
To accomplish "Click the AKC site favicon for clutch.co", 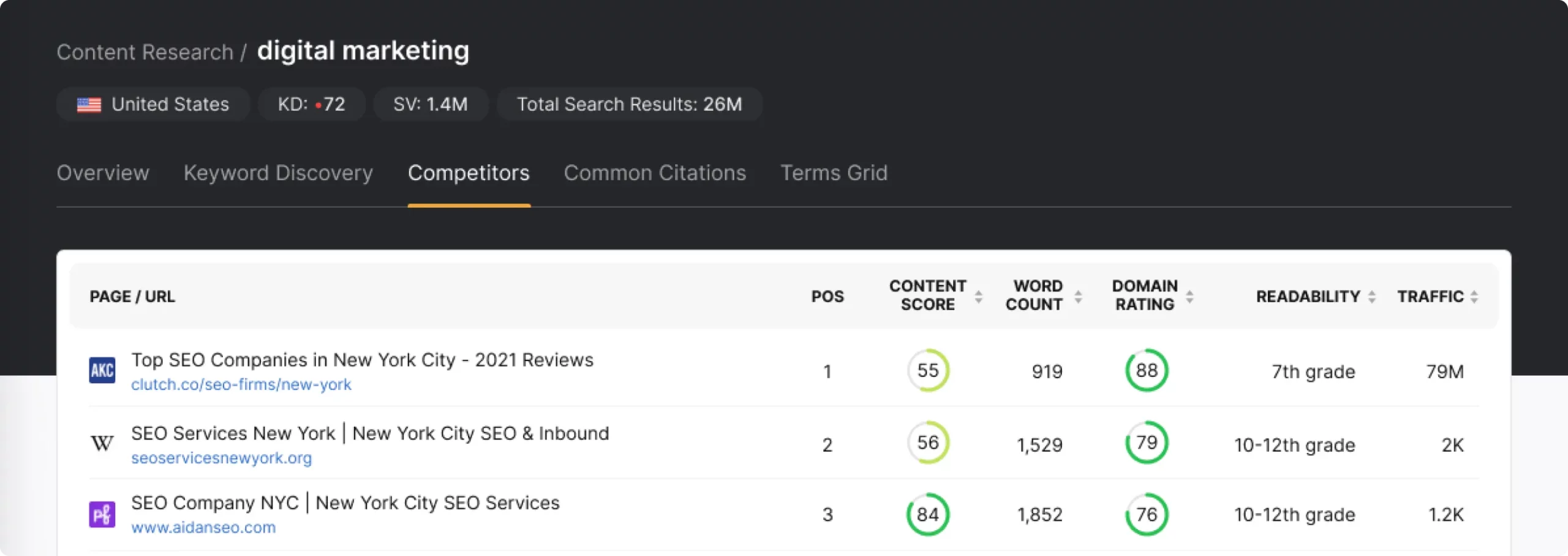I will tap(102, 370).
